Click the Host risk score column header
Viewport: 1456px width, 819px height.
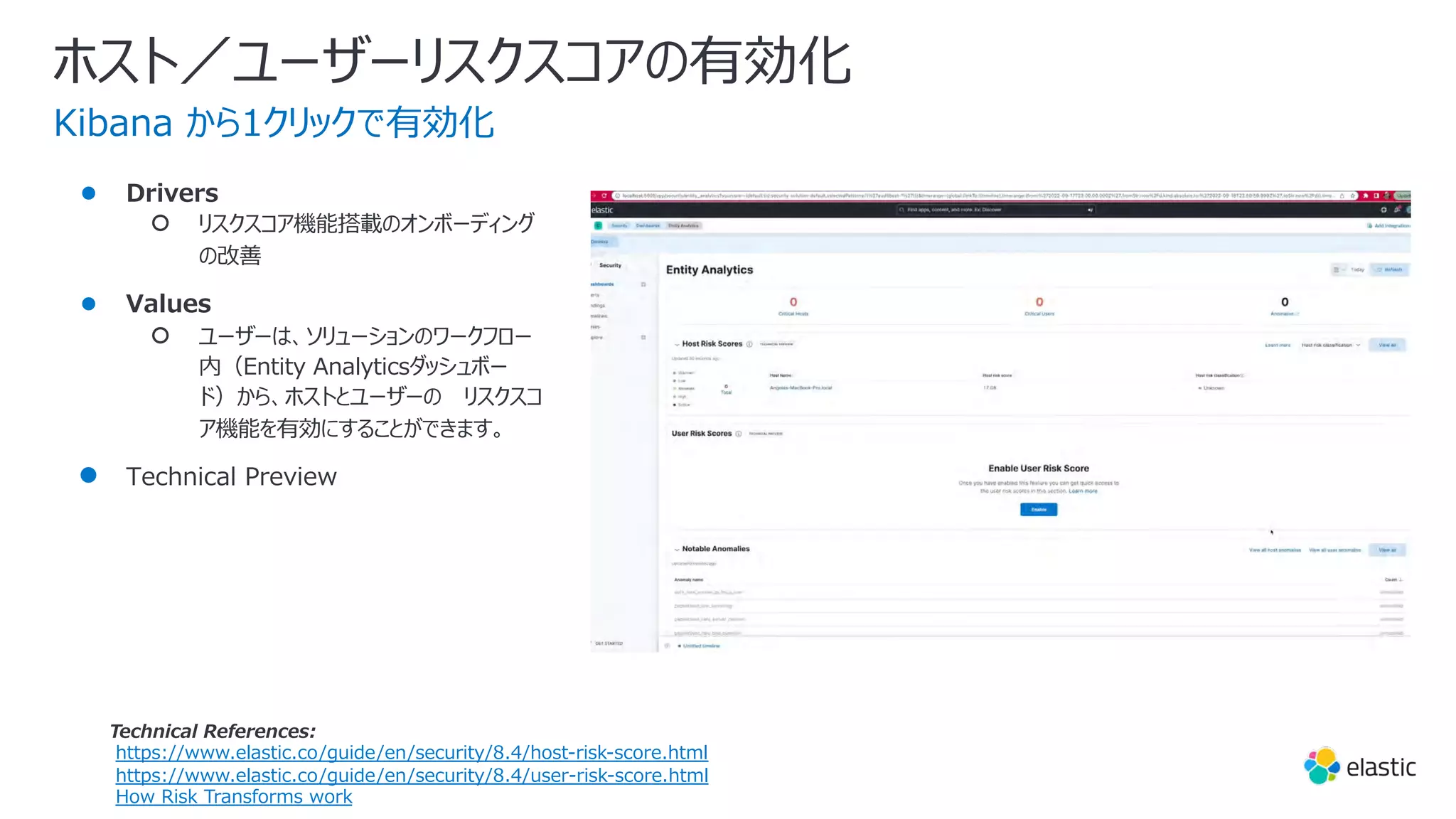pyautogui.click(x=997, y=375)
